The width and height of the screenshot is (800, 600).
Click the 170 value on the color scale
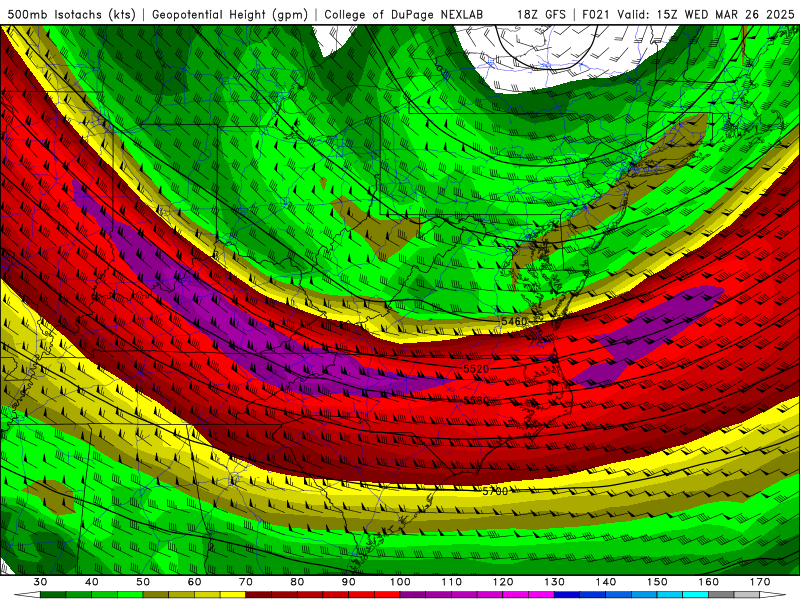click(760, 582)
